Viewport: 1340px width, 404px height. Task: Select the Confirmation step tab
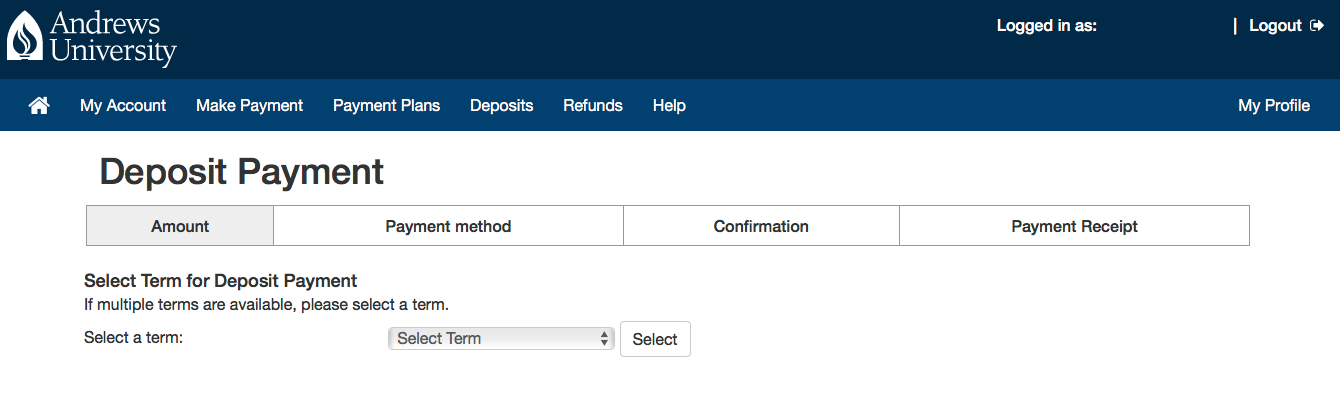click(761, 226)
